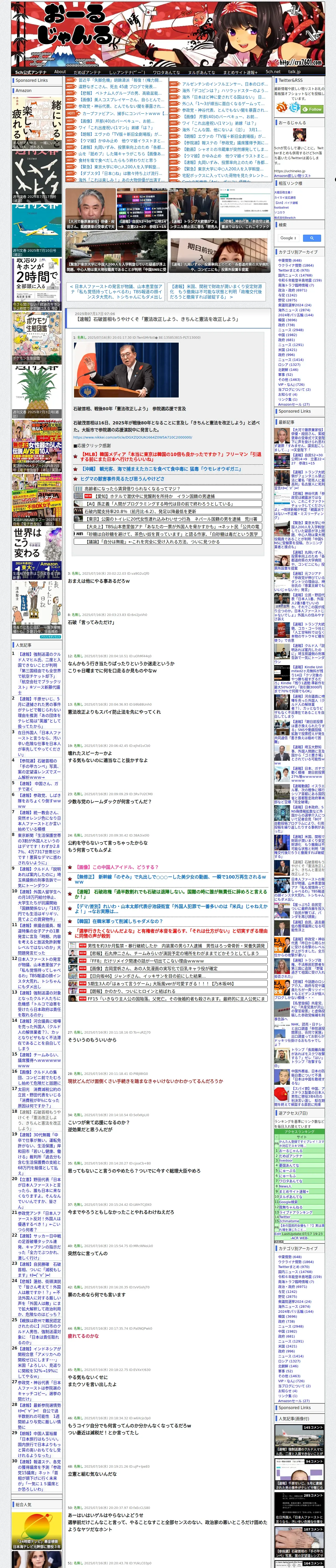Click the ポケモン生態図鑑 Amazon ad
Screen dimensions: 336x1568
tap(37, 339)
